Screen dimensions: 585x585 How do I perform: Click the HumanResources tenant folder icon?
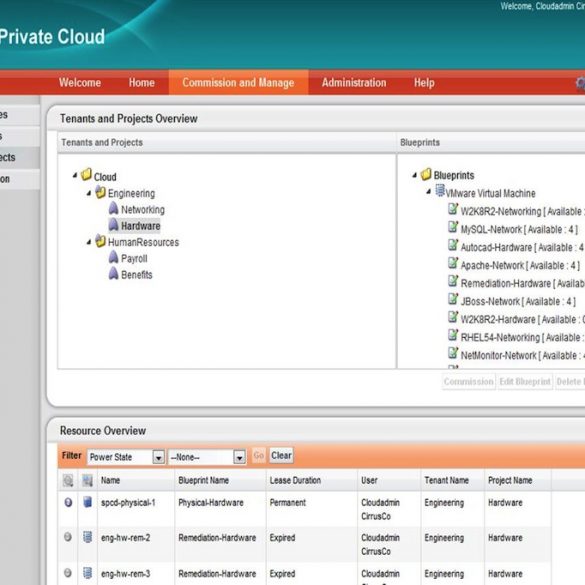coord(100,241)
